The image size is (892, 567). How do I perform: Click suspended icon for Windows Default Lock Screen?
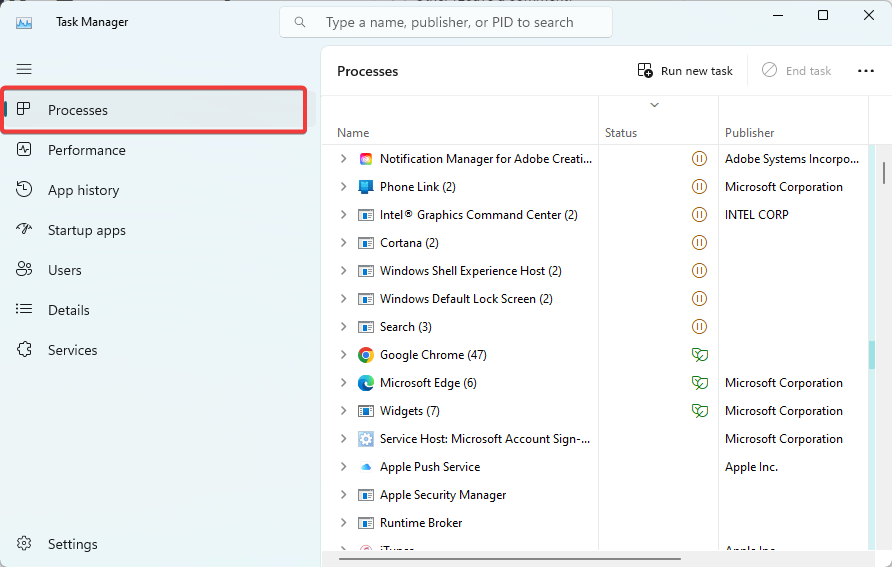point(699,299)
